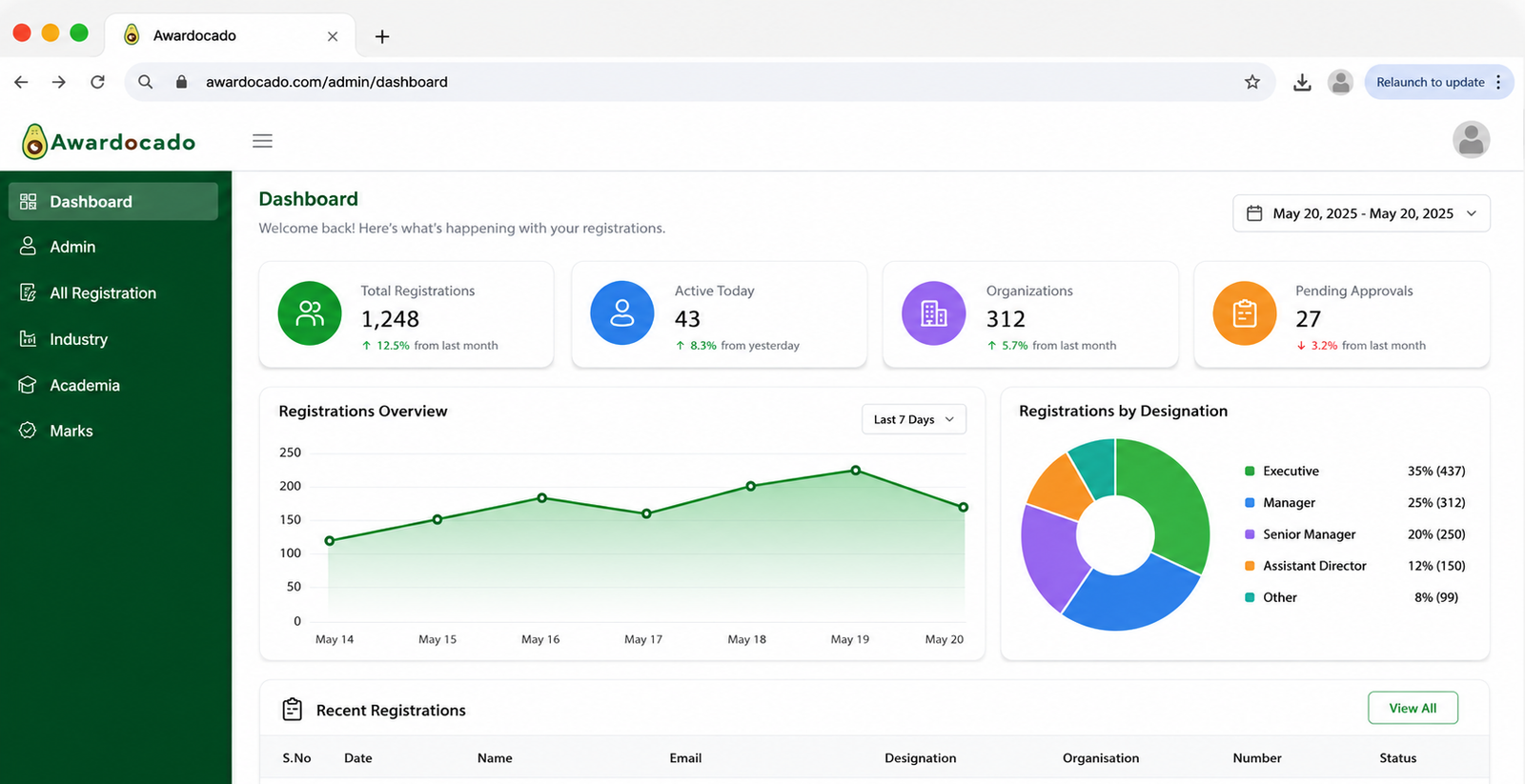
Task: Click the Marks badge icon in sidebar
Action: point(28,431)
